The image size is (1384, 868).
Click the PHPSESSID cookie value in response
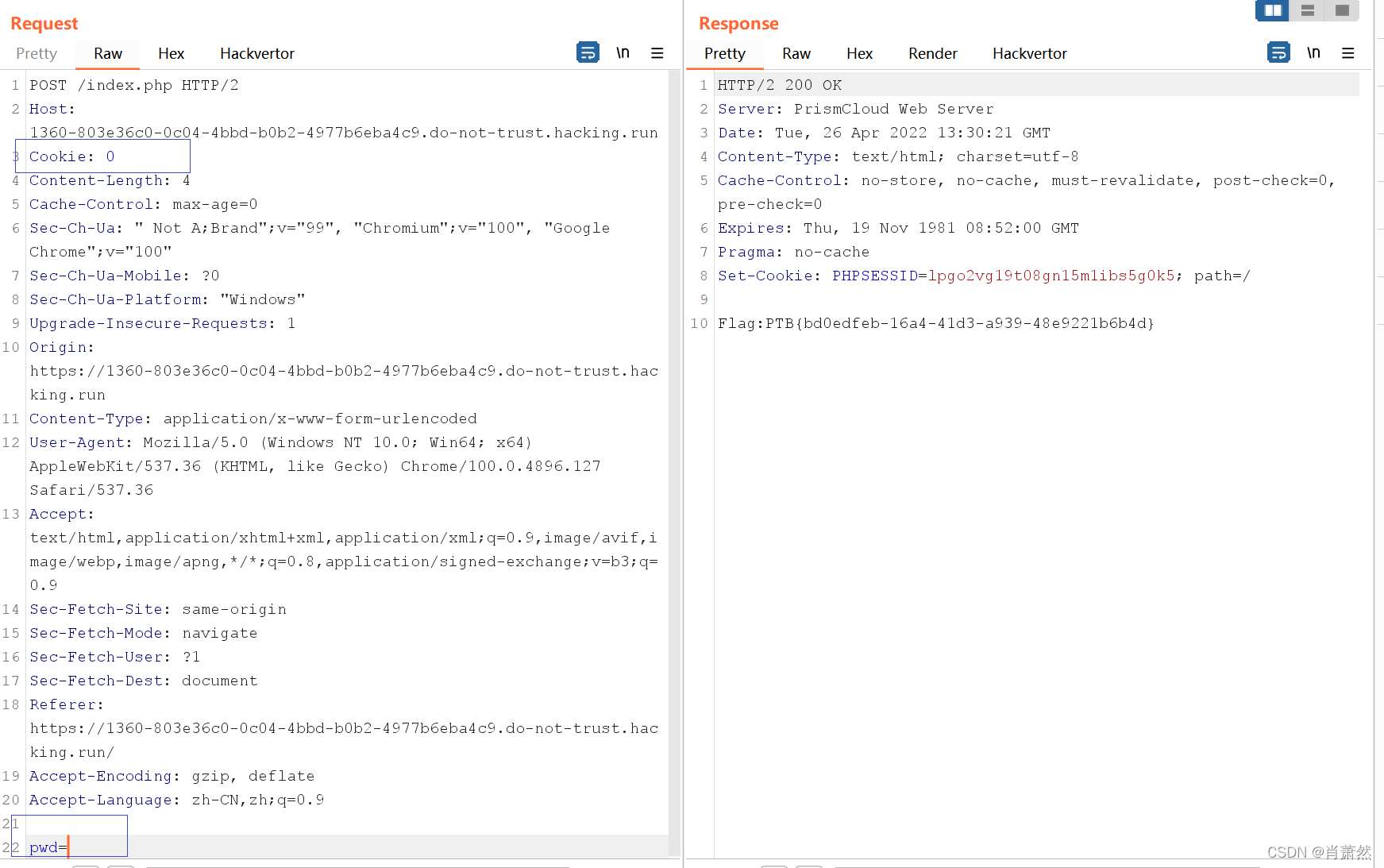tap(1051, 276)
